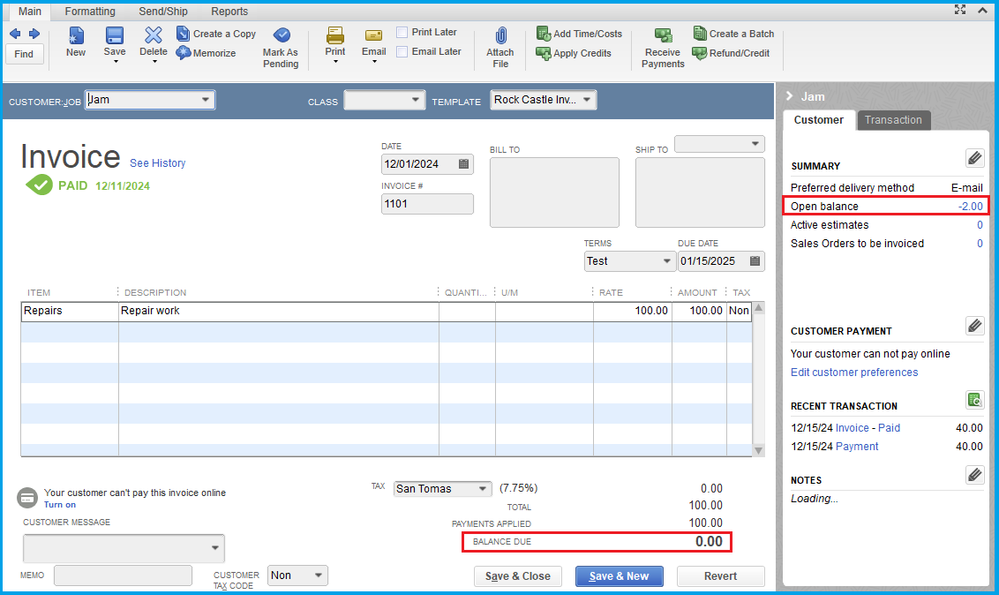Click Turn on online payment link
The image size is (999, 595).
[x=60, y=505]
